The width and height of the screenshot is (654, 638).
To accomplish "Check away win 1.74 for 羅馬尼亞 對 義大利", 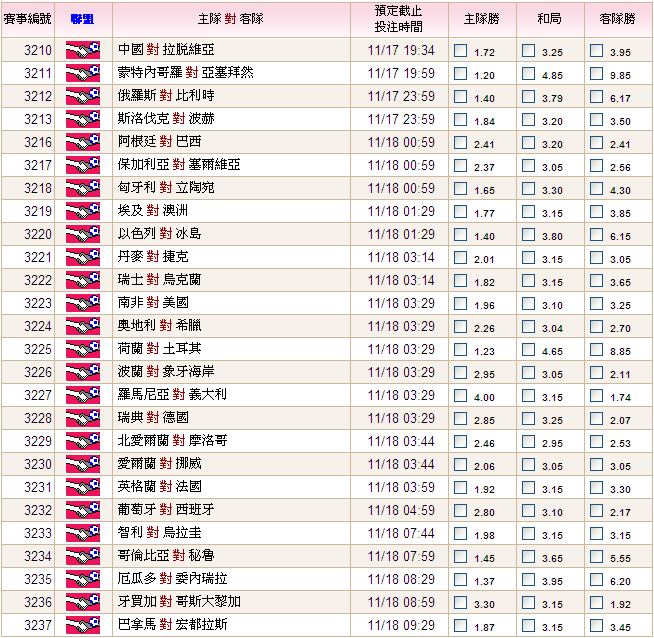I will pos(596,395).
